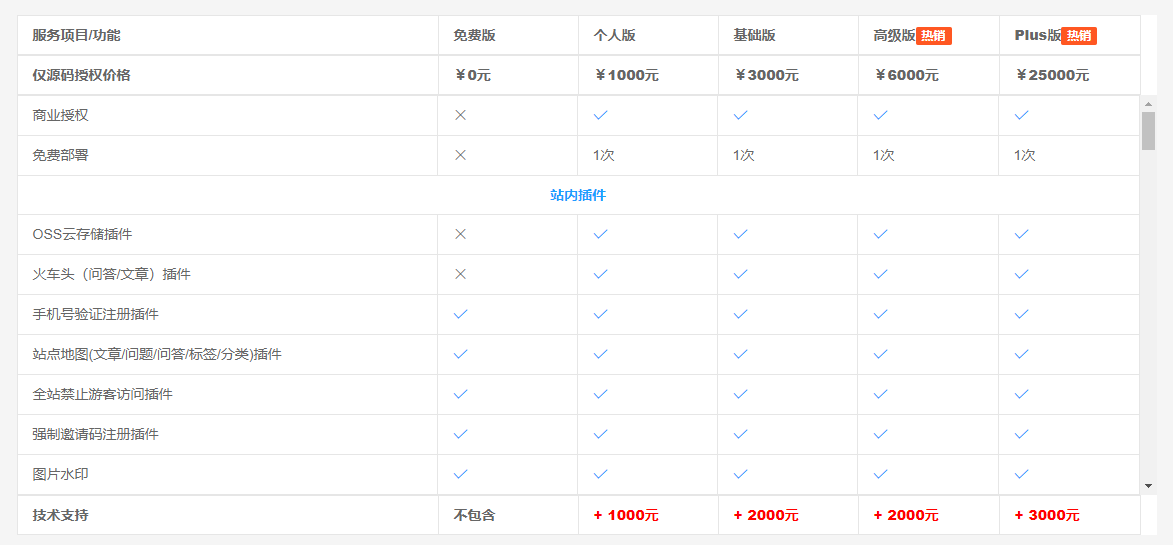
Task: Click the 热销 badge next to 高级版
Action: pos(934,36)
